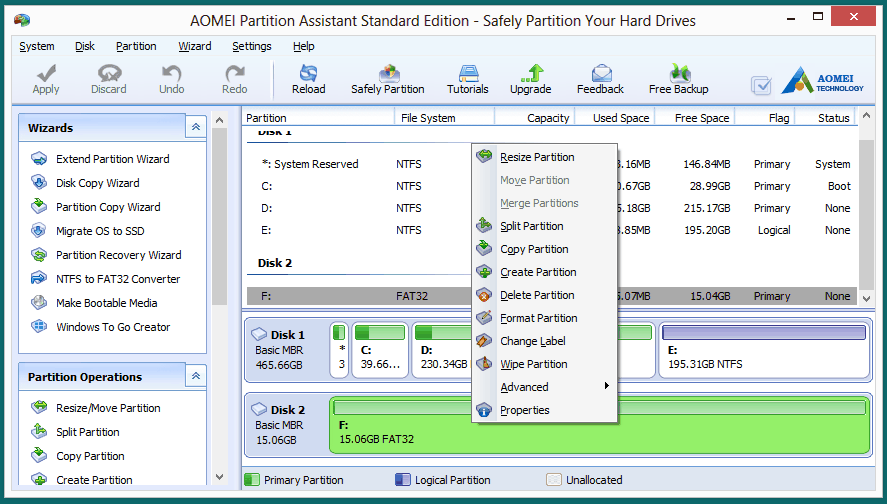887x504 pixels.
Task: Open the Wizard menu
Action: (x=195, y=46)
